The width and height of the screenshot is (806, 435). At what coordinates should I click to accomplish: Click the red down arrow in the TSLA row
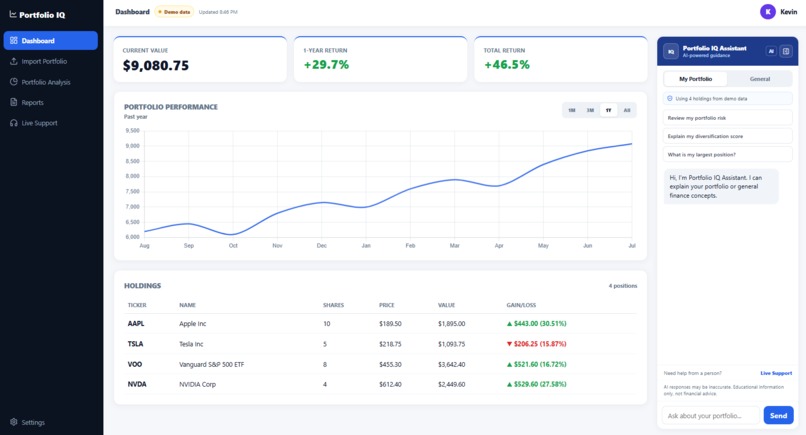coord(509,344)
